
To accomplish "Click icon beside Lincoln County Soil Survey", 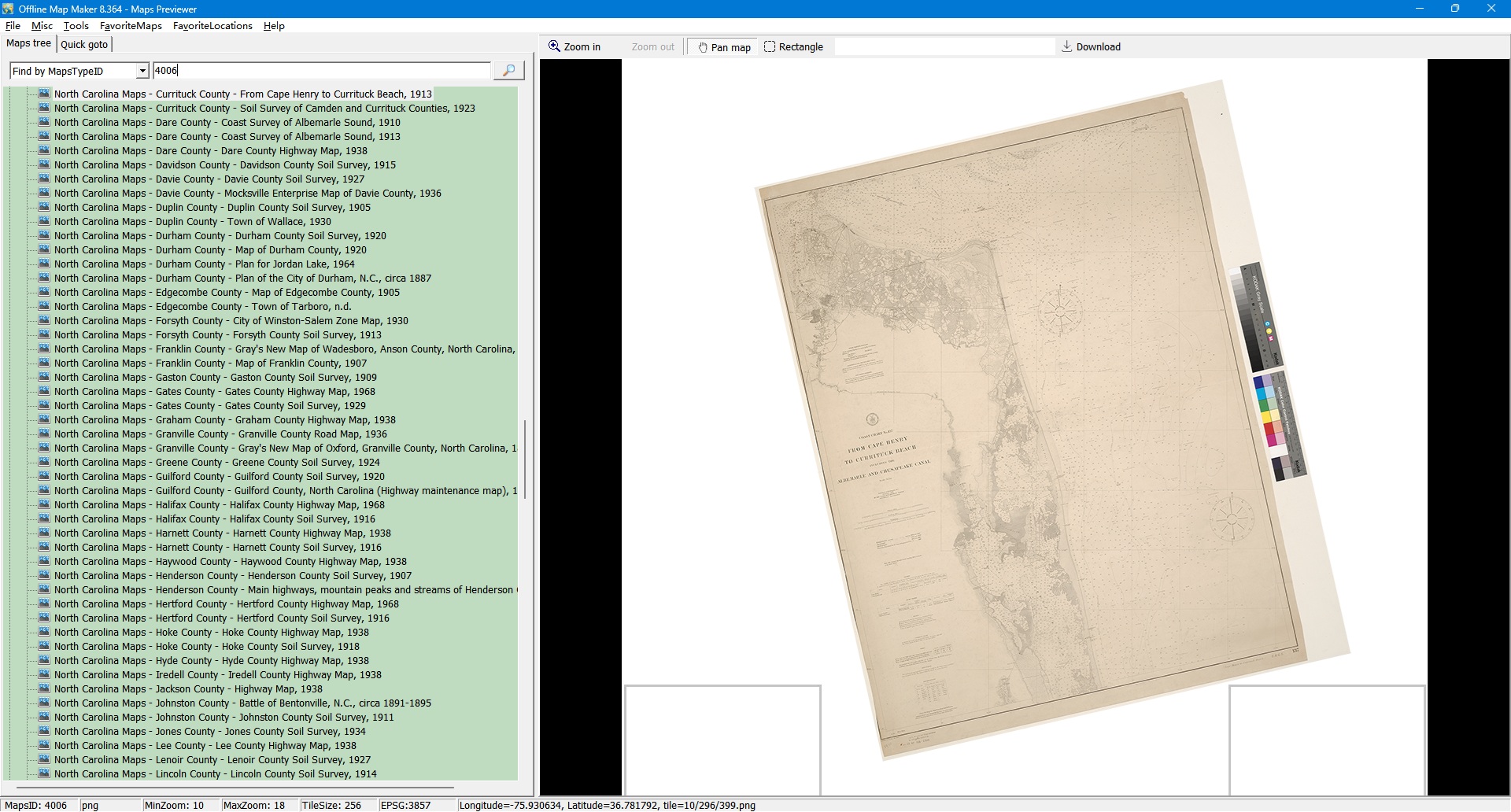I will [x=44, y=774].
